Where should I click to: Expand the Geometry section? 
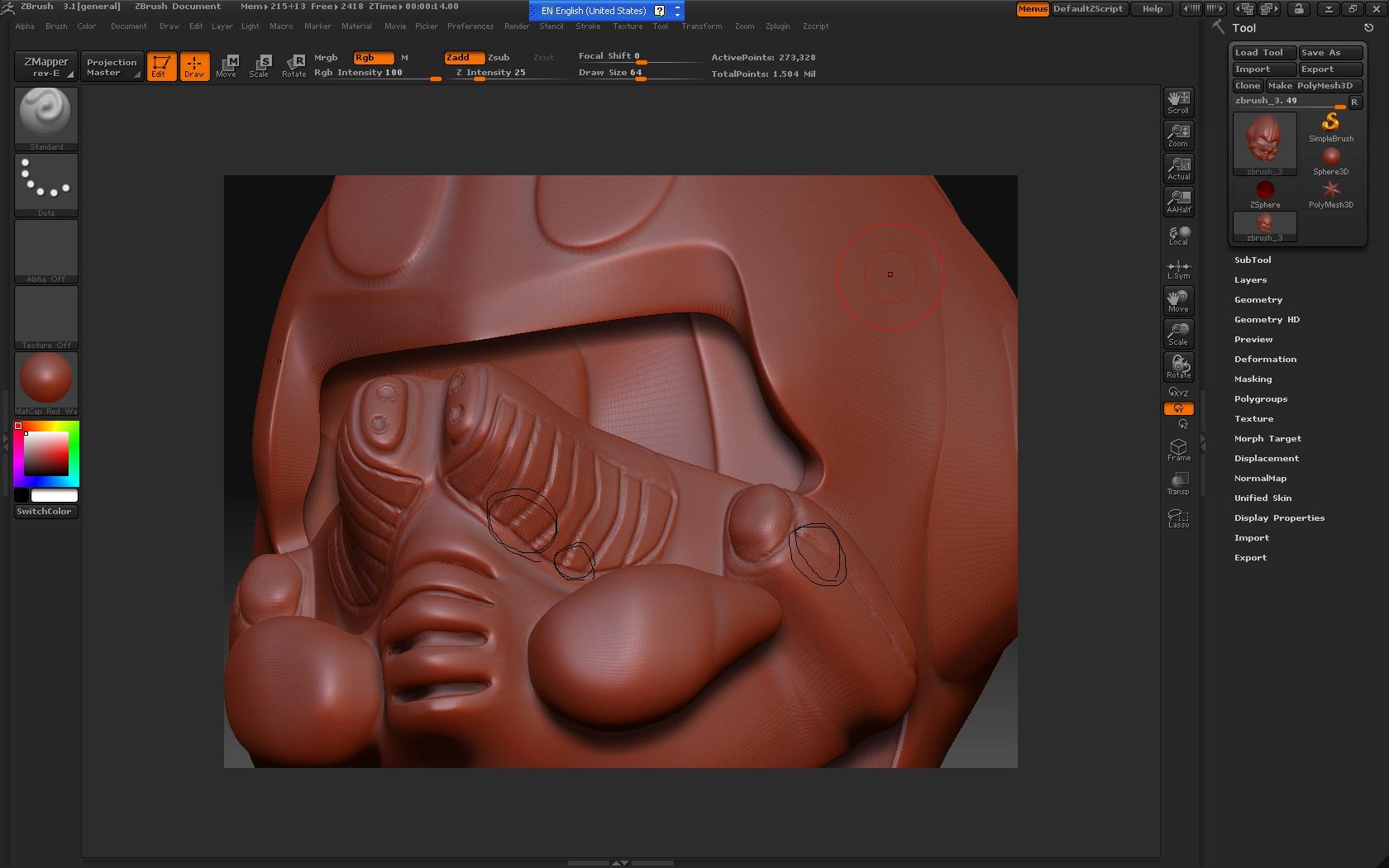(x=1258, y=300)
